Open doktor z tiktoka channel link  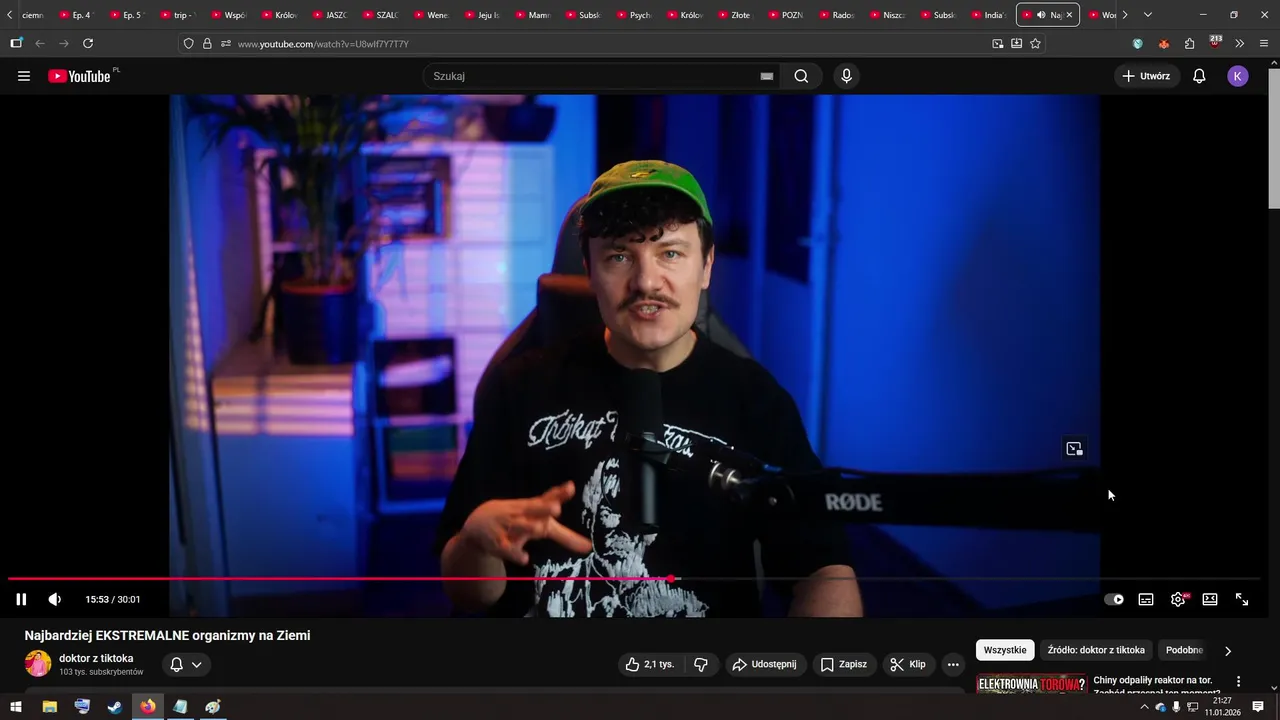pyautogui.click(x=96, y=658)
